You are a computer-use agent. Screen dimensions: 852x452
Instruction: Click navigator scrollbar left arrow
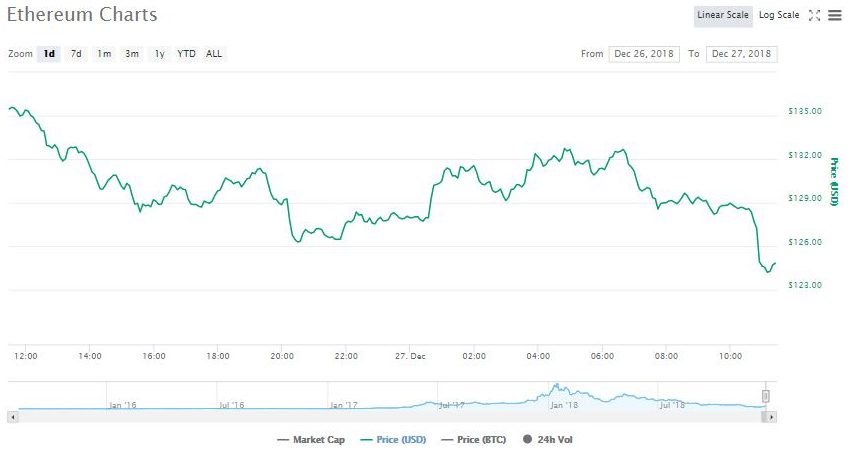pyautogui.click(x=13, y=417)
